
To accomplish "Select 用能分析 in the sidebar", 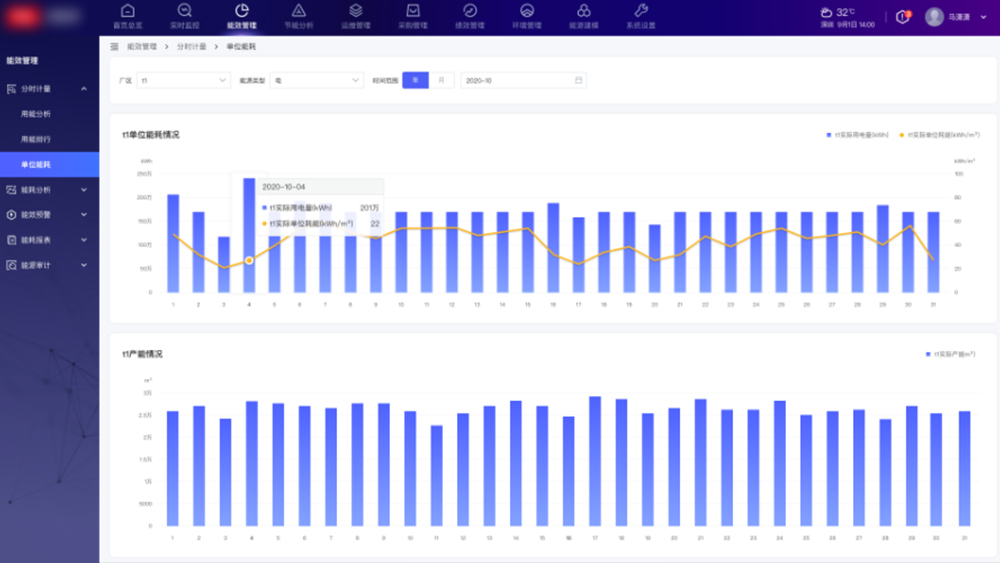I will [36, 114].
